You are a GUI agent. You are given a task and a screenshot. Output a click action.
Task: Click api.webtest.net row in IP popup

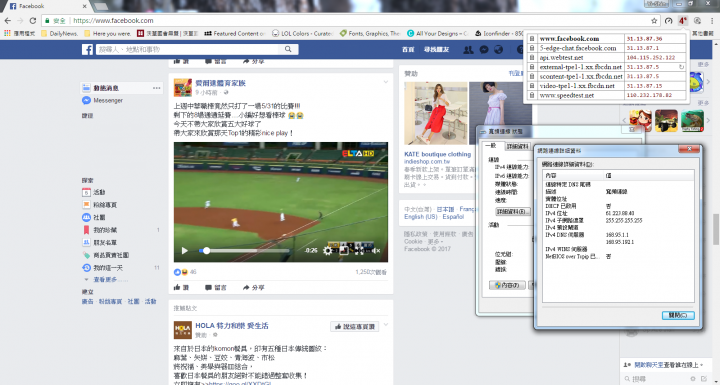(606, 58)
